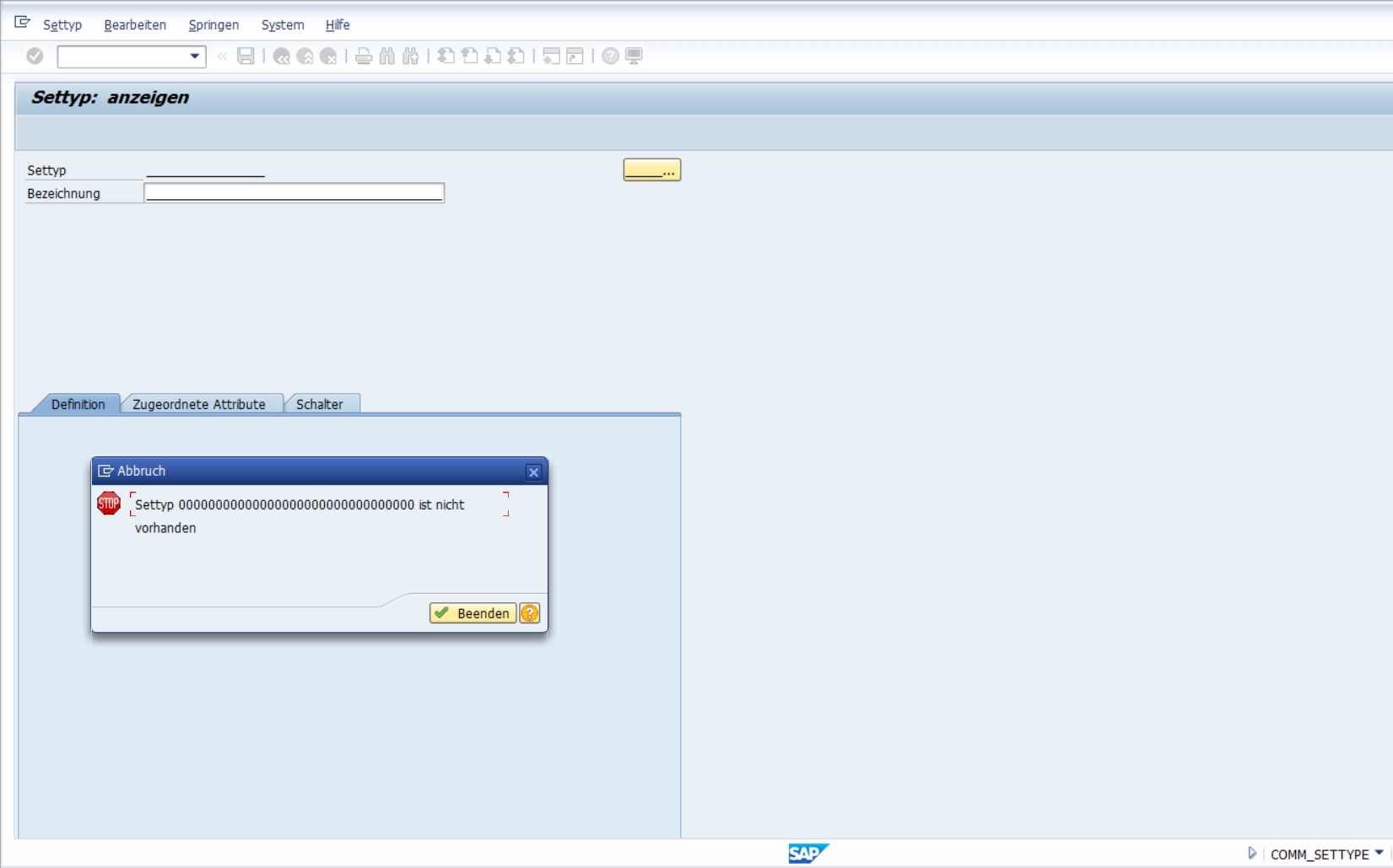Click the Customize local layout monitor icon
Viewport: 1393px width, 868px height.
(634, 57)
